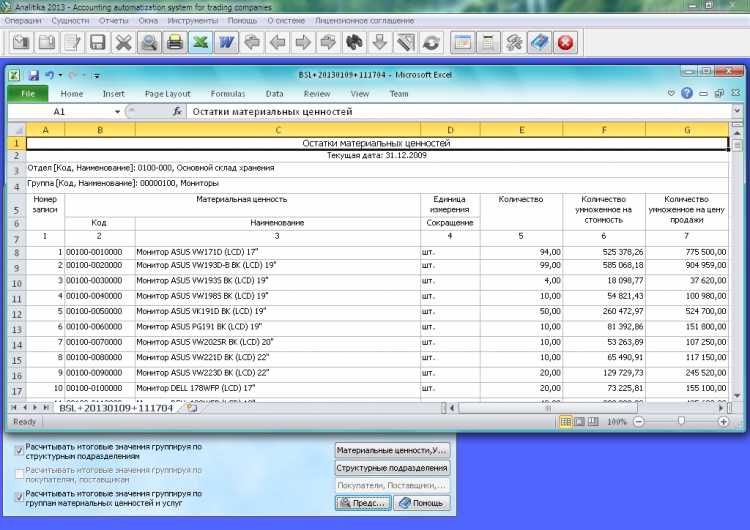Expand Quick Access Toolbar customize arrow
Image resolution: width=750 pixels, height=530 pixels.
pos(97,75)
